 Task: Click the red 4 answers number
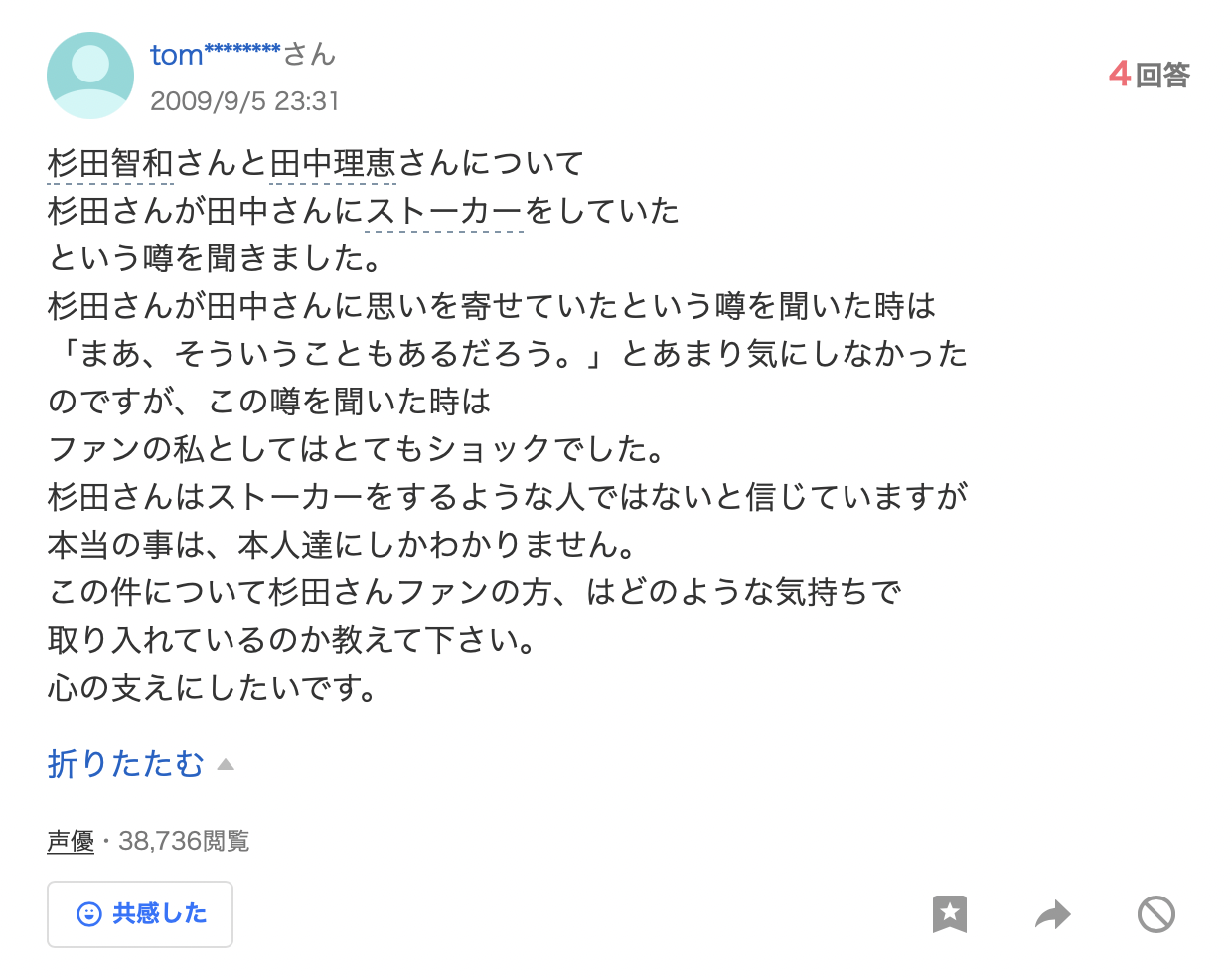[x=1120, y=74]
